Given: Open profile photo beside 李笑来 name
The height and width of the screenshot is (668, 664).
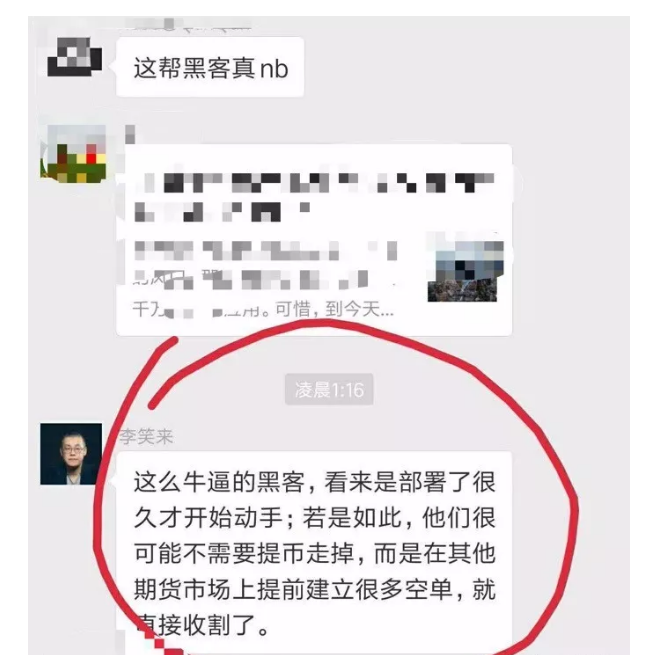Looking at the screenshot, I should 71,454.
